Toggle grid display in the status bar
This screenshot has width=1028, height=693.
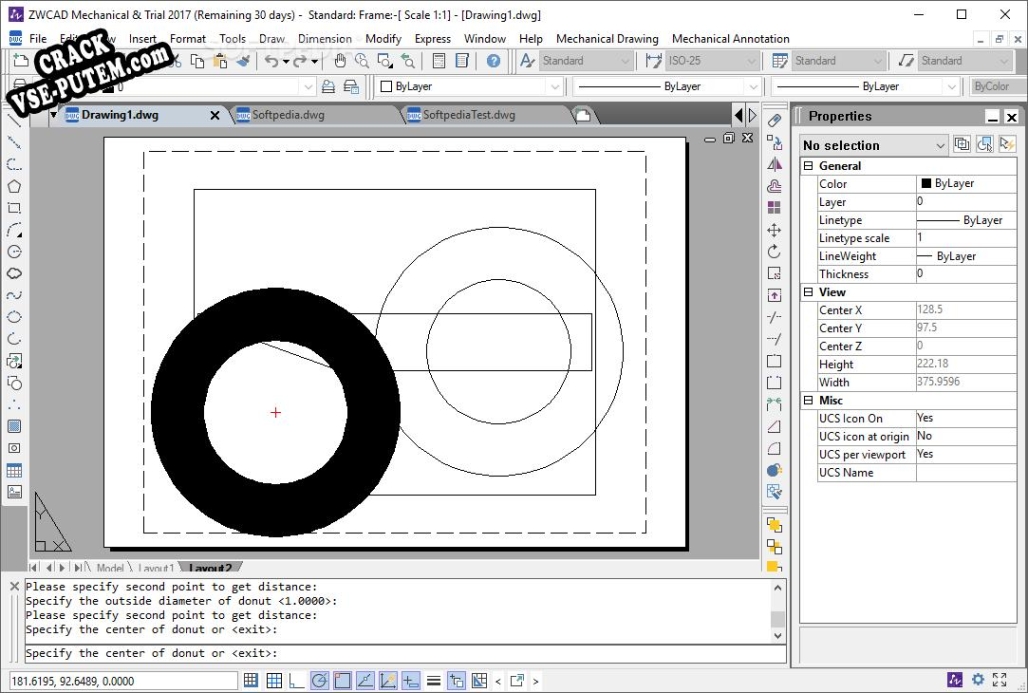pos(274,681)
